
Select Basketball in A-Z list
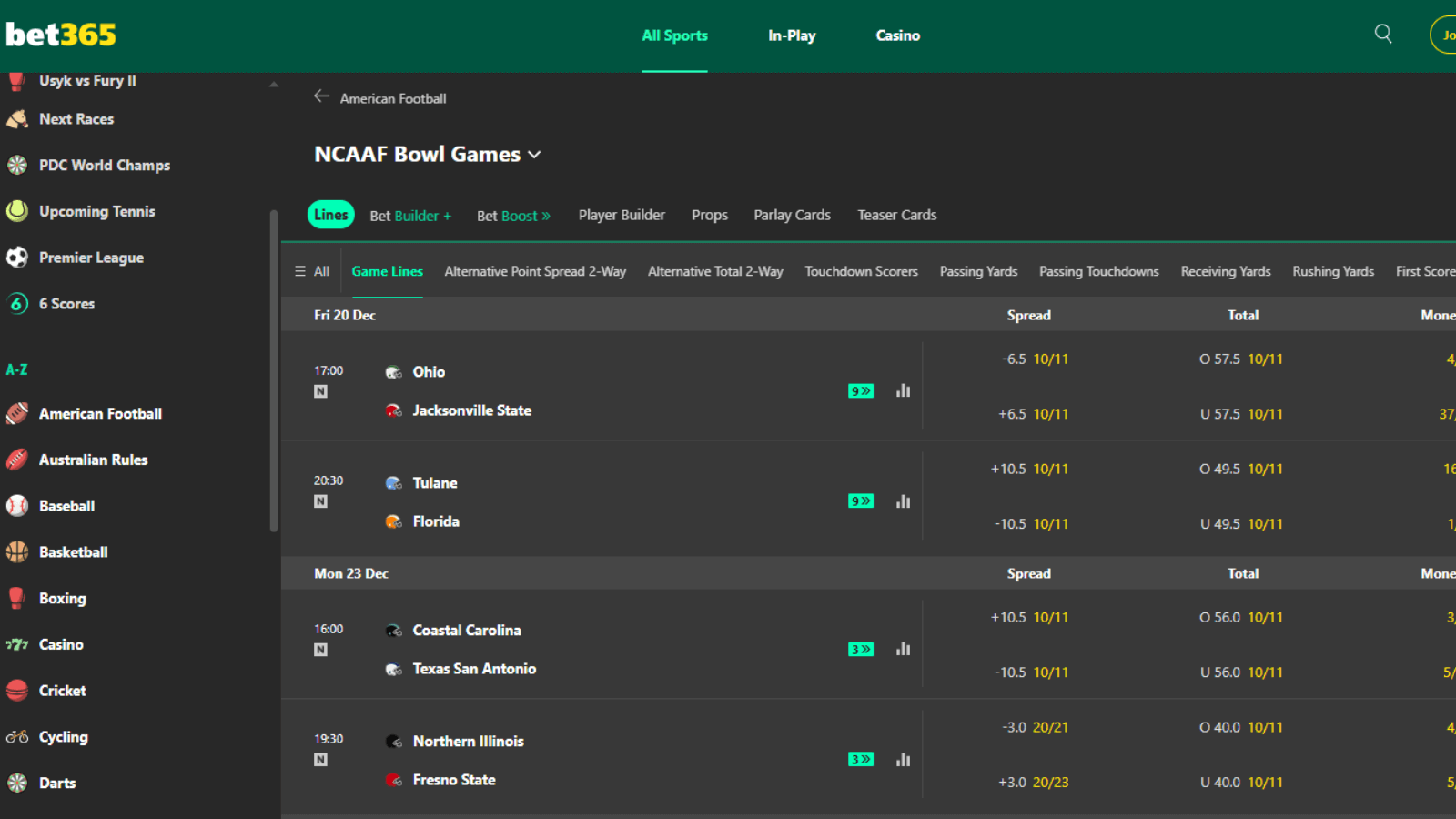tap(73, 552)
